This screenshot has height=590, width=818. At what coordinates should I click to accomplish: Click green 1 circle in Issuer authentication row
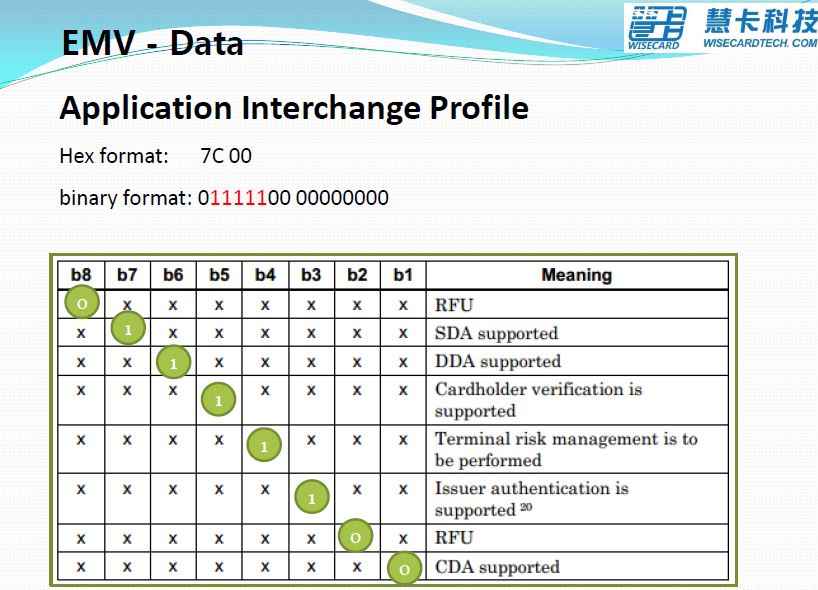[x=312, y=497]
